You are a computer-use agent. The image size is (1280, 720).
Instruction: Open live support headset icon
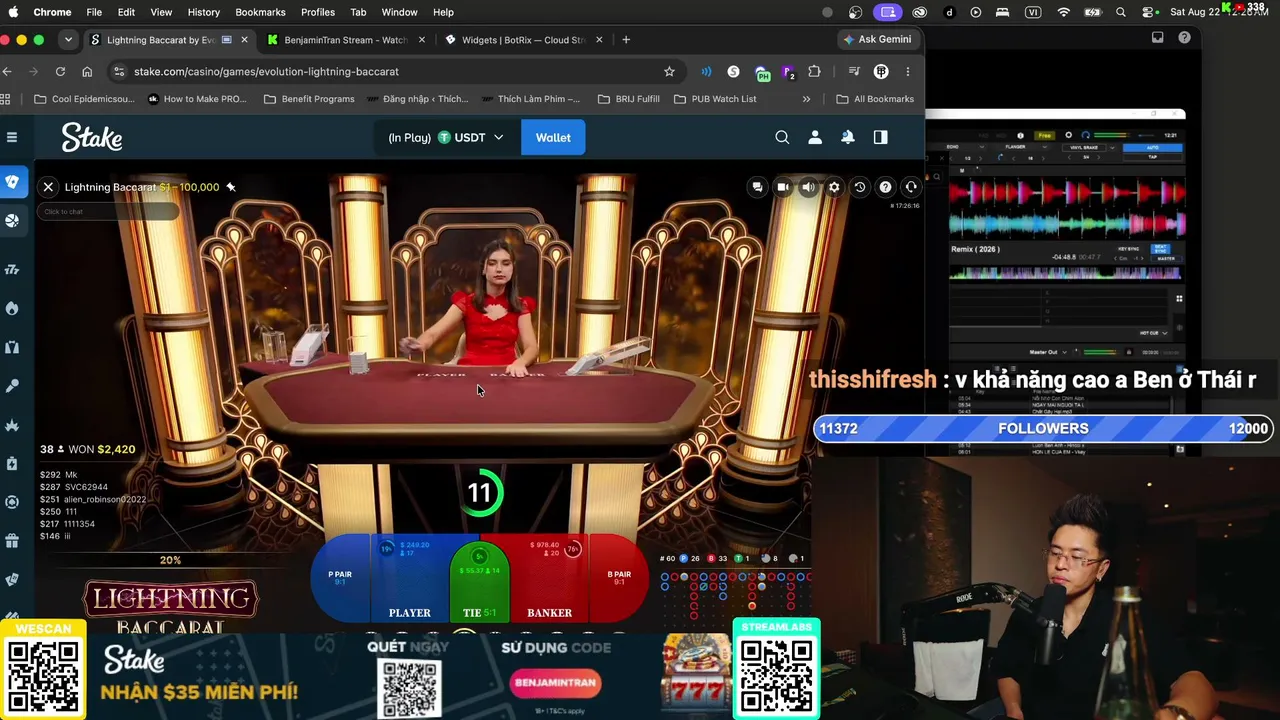[x=911, y=187]
